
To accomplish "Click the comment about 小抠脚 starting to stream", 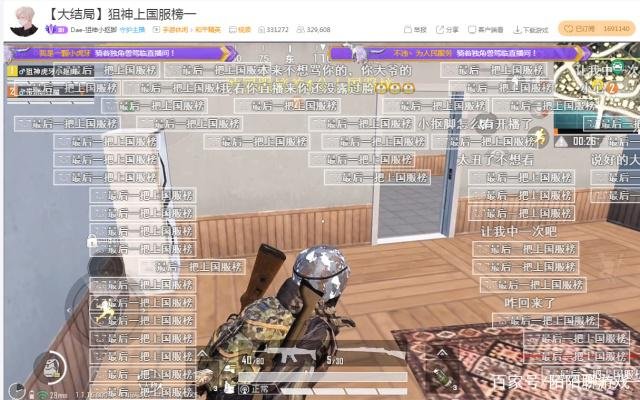I will point(475,123).
